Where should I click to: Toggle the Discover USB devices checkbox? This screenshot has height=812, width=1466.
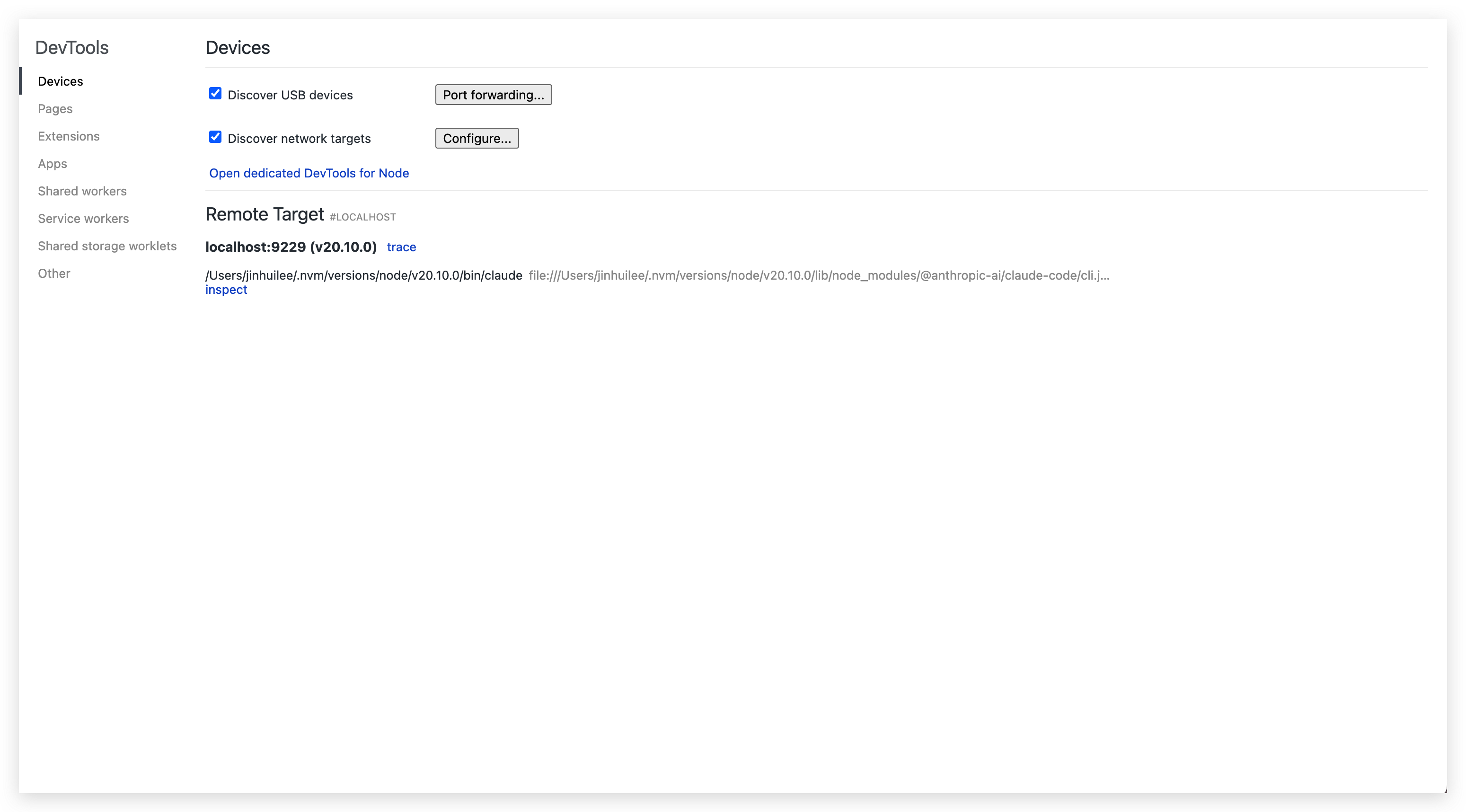click(214, 93)
